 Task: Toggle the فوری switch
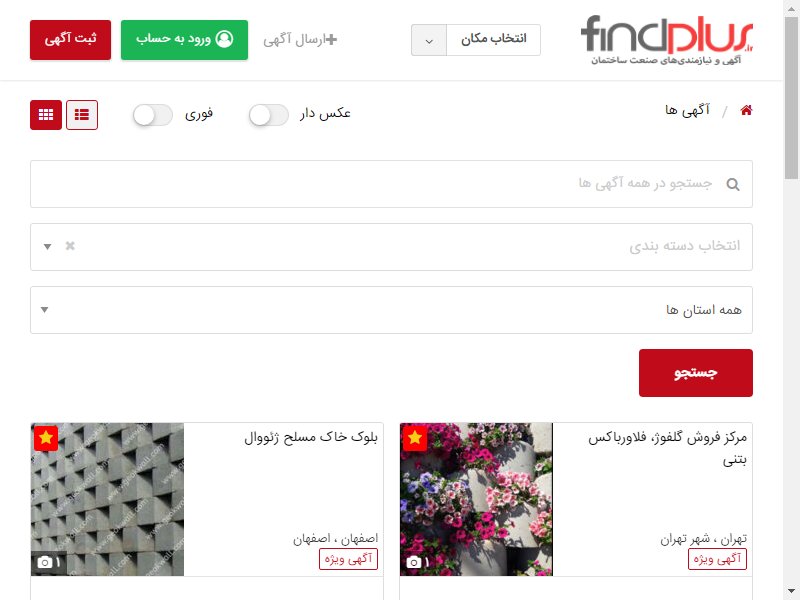coord(153,115)
